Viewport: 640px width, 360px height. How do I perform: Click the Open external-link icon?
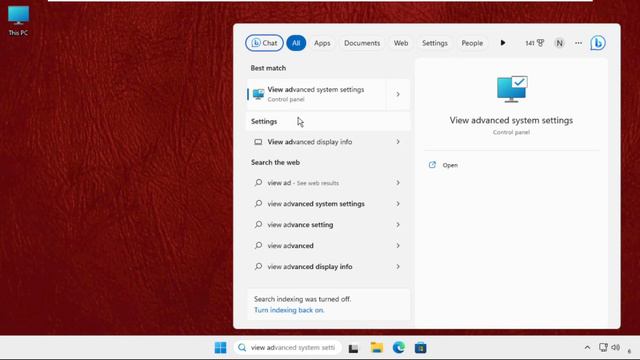[x=432, y=165]
